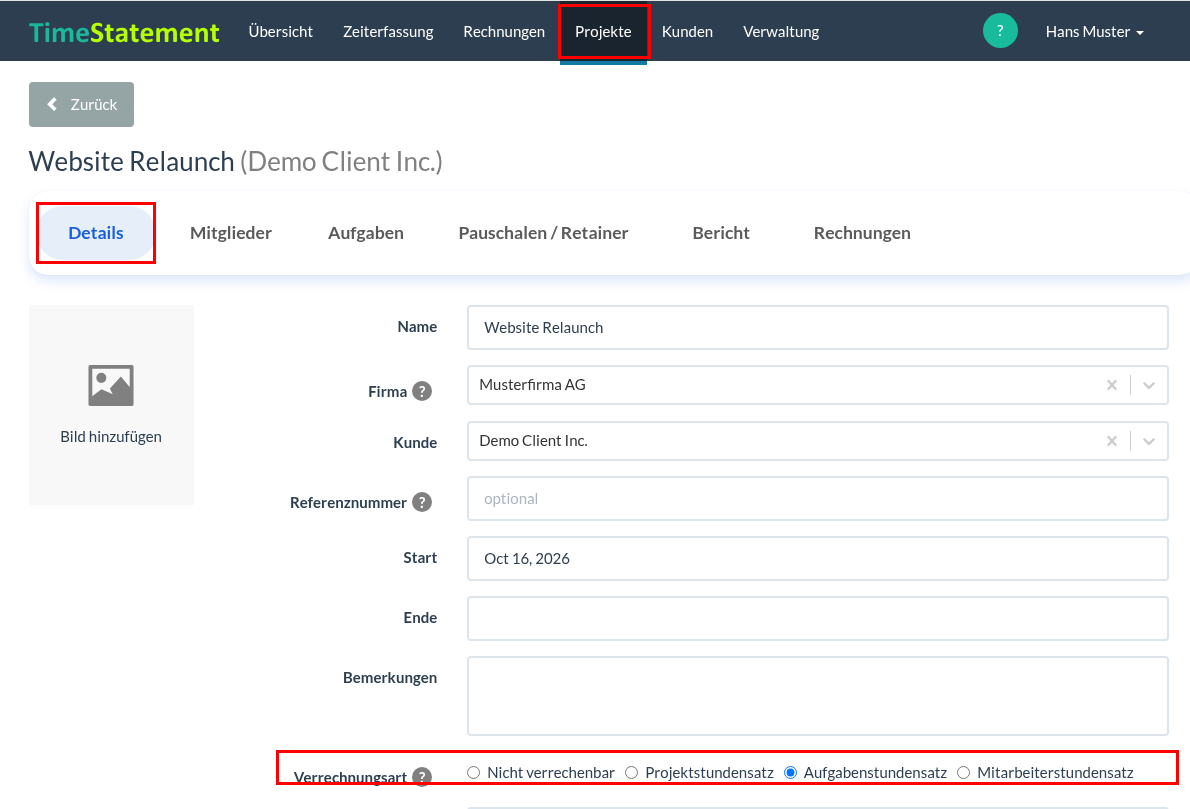Screen dimensions: 1190x809
Task: Click the Start date field
Action: coord(817,559)
